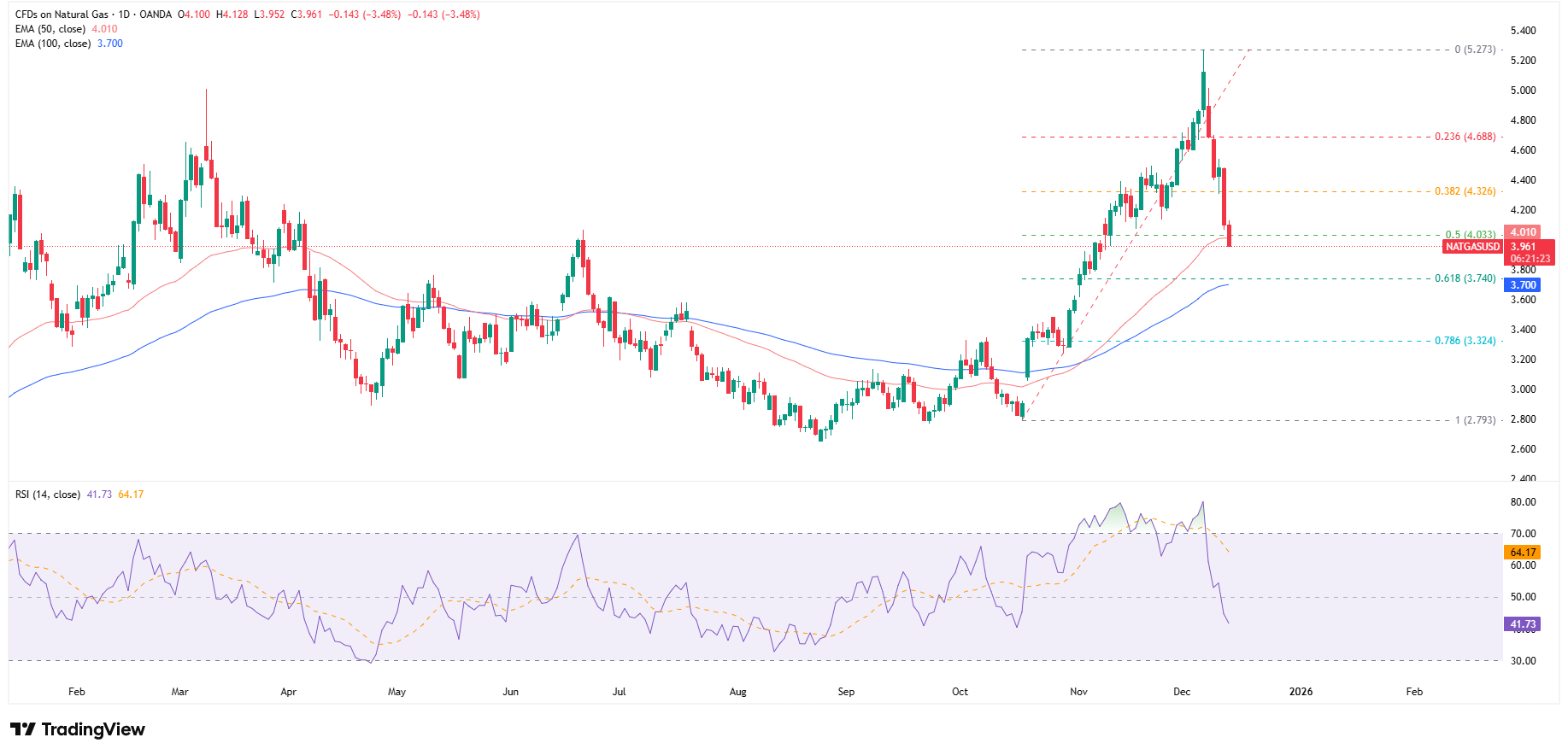The image size is (1568, 755).
Task: Click the EMA (50, close) legend
Action: pos(50,29)
